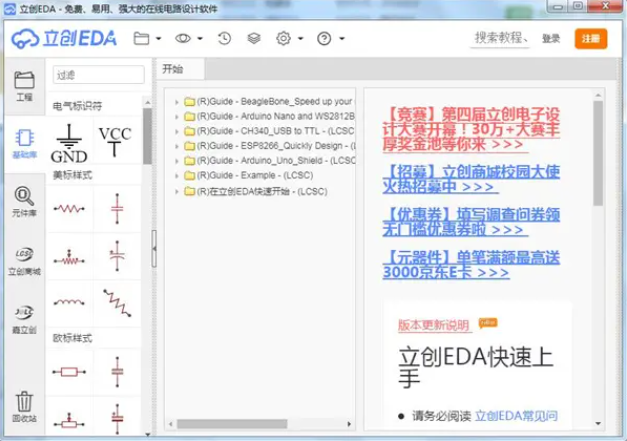This screenshot has width=627, height=441.
Task: Select the EU-style rectangular resistor symbol
Action: coord(69,372)
